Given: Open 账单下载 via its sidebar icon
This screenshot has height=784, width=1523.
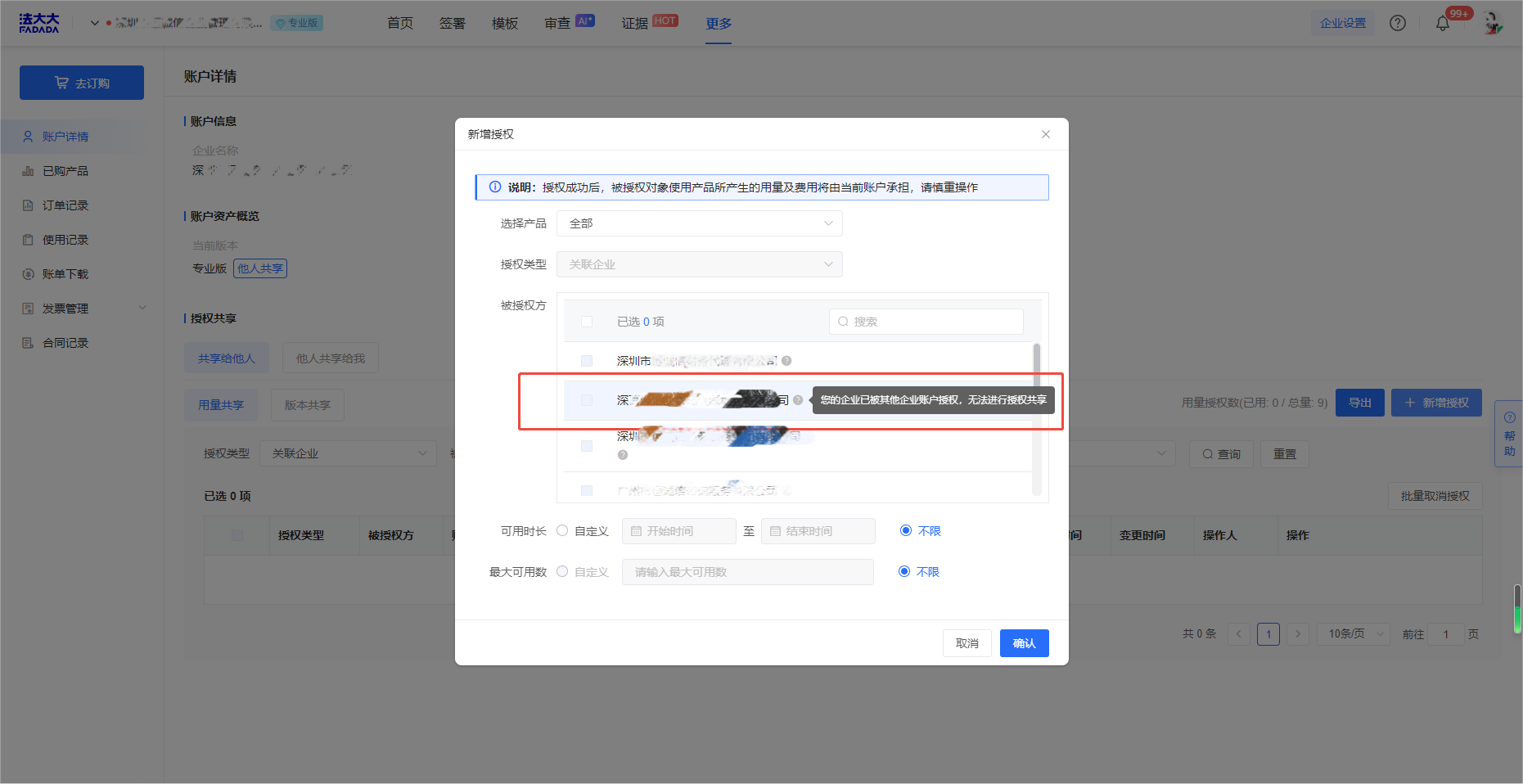Looking at the screenshot, I should click(28, 274).
